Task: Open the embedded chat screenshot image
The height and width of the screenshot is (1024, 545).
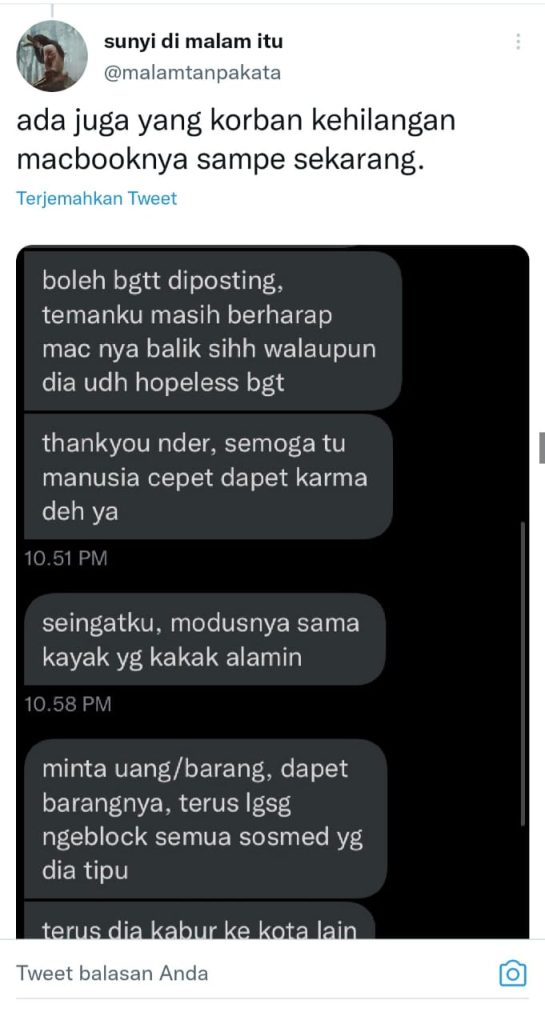Action: [x=272, y=592]
